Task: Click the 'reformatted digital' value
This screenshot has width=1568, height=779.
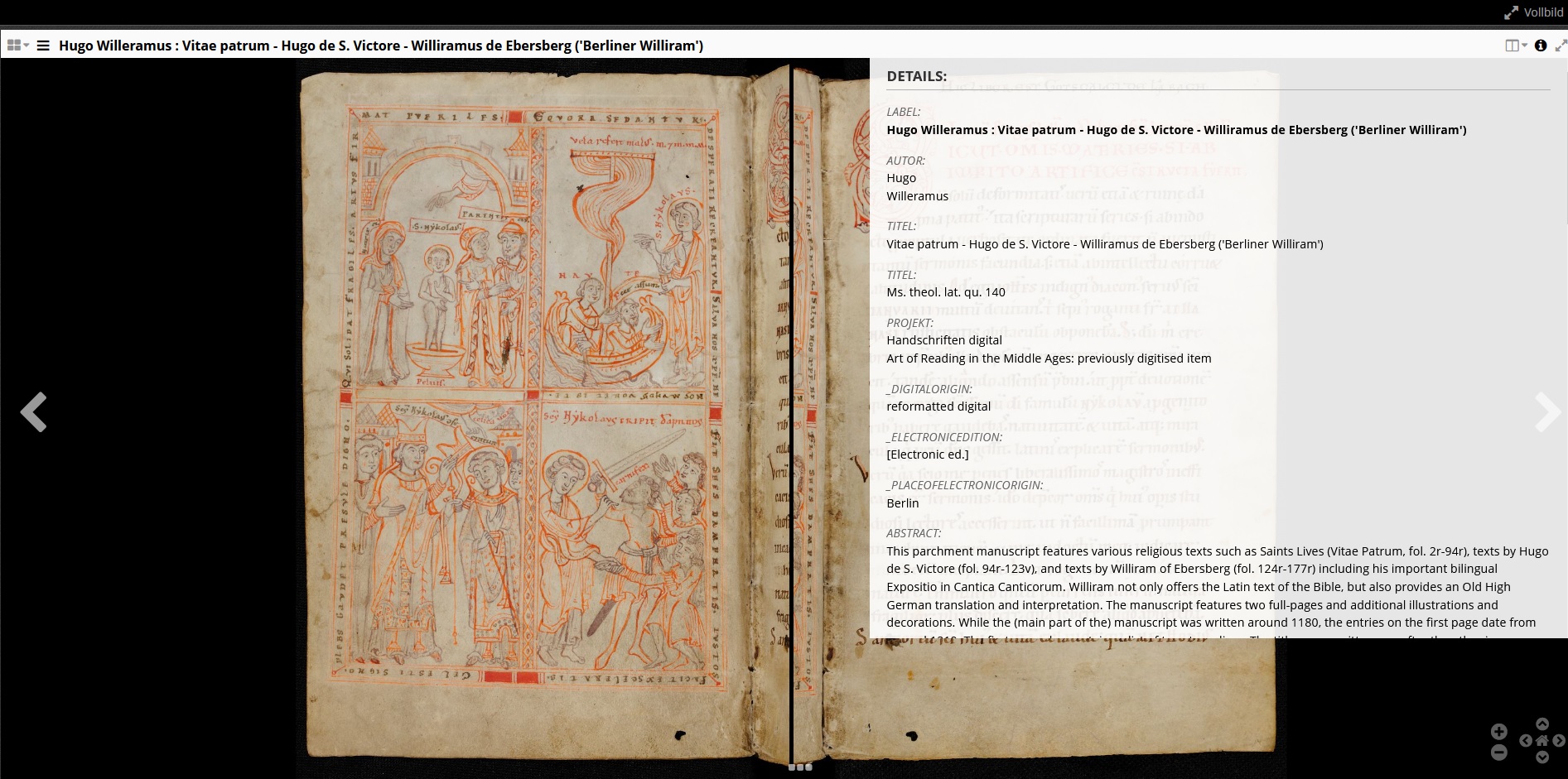Action: pyautogui.click(x=938, y=406)
